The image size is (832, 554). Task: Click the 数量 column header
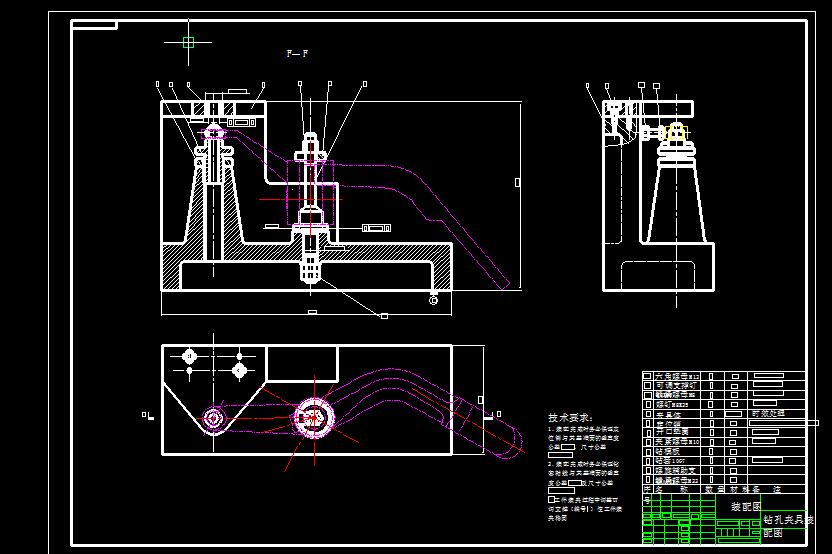714,489
